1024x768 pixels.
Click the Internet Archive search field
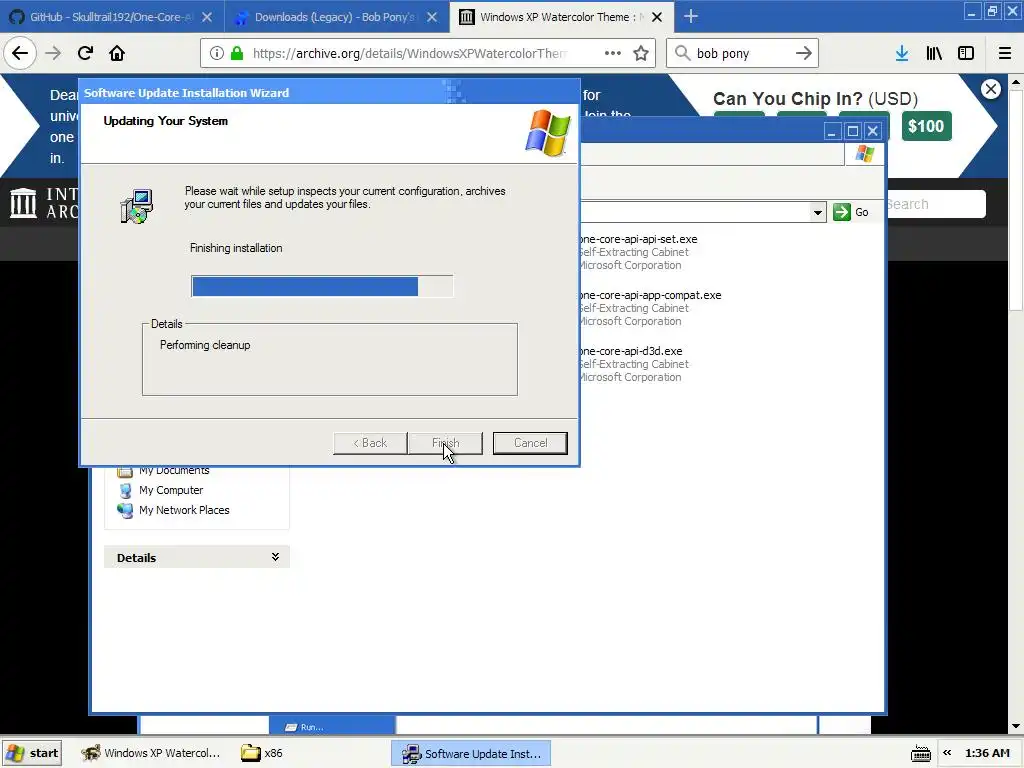(935, 204)
